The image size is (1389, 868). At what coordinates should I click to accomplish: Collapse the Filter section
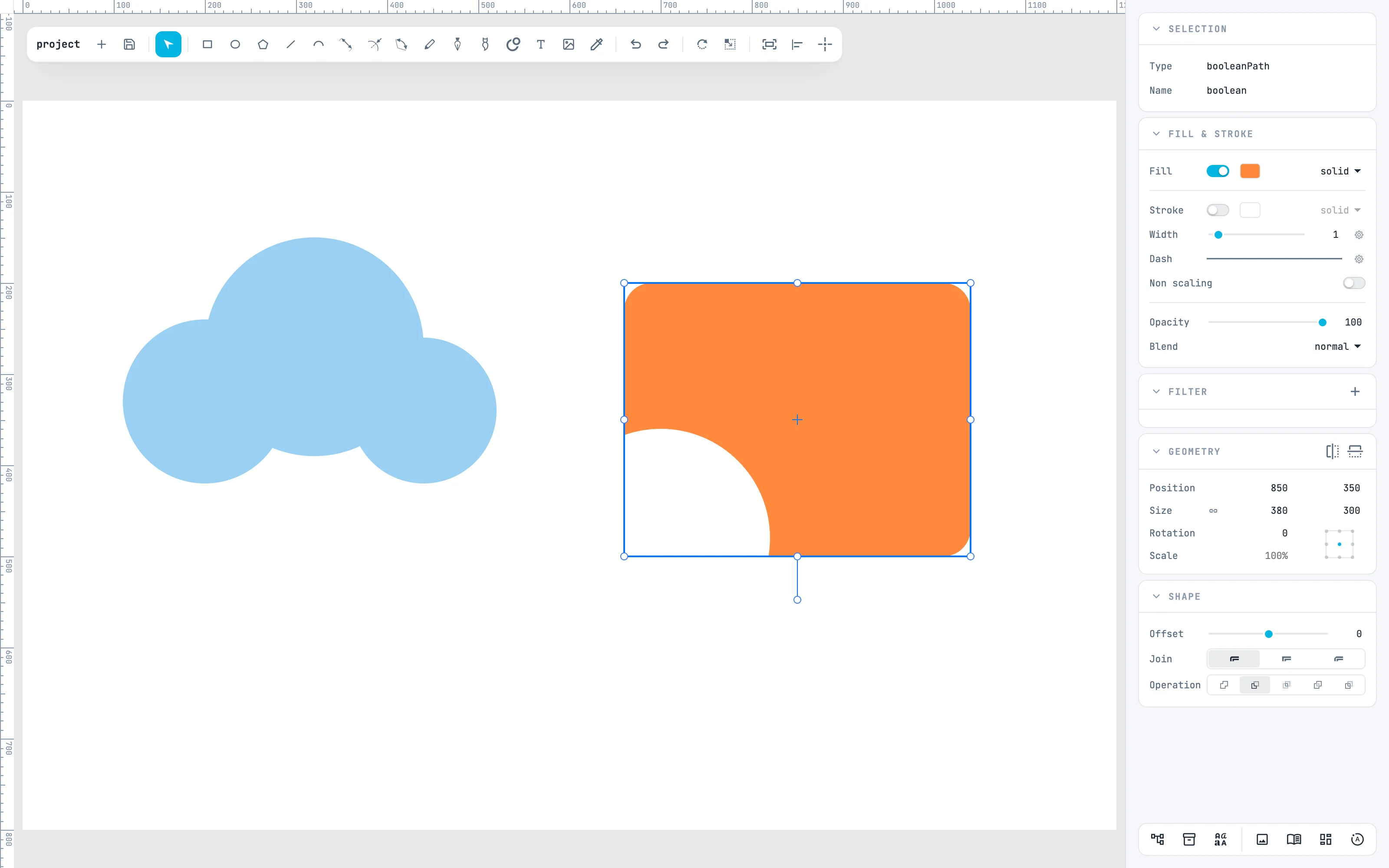coord(1156,391)
